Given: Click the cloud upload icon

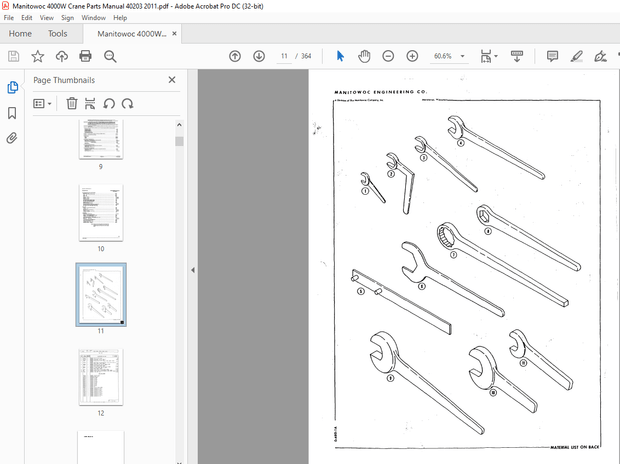Looking at the screenshot, I should pyautogui.click(x=62, y=56).
